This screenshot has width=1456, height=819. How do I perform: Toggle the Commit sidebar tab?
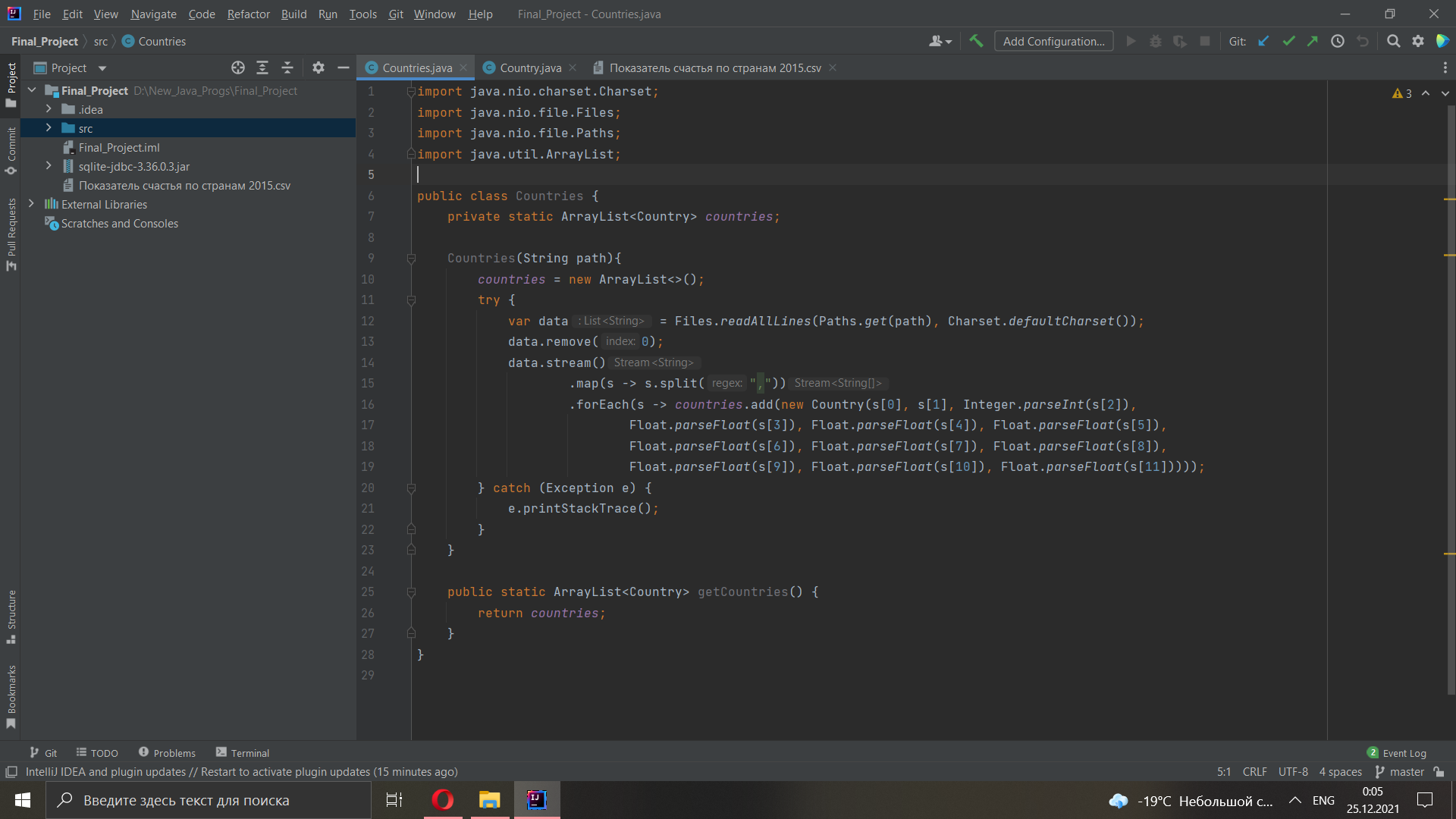click(x=11, y=151)
